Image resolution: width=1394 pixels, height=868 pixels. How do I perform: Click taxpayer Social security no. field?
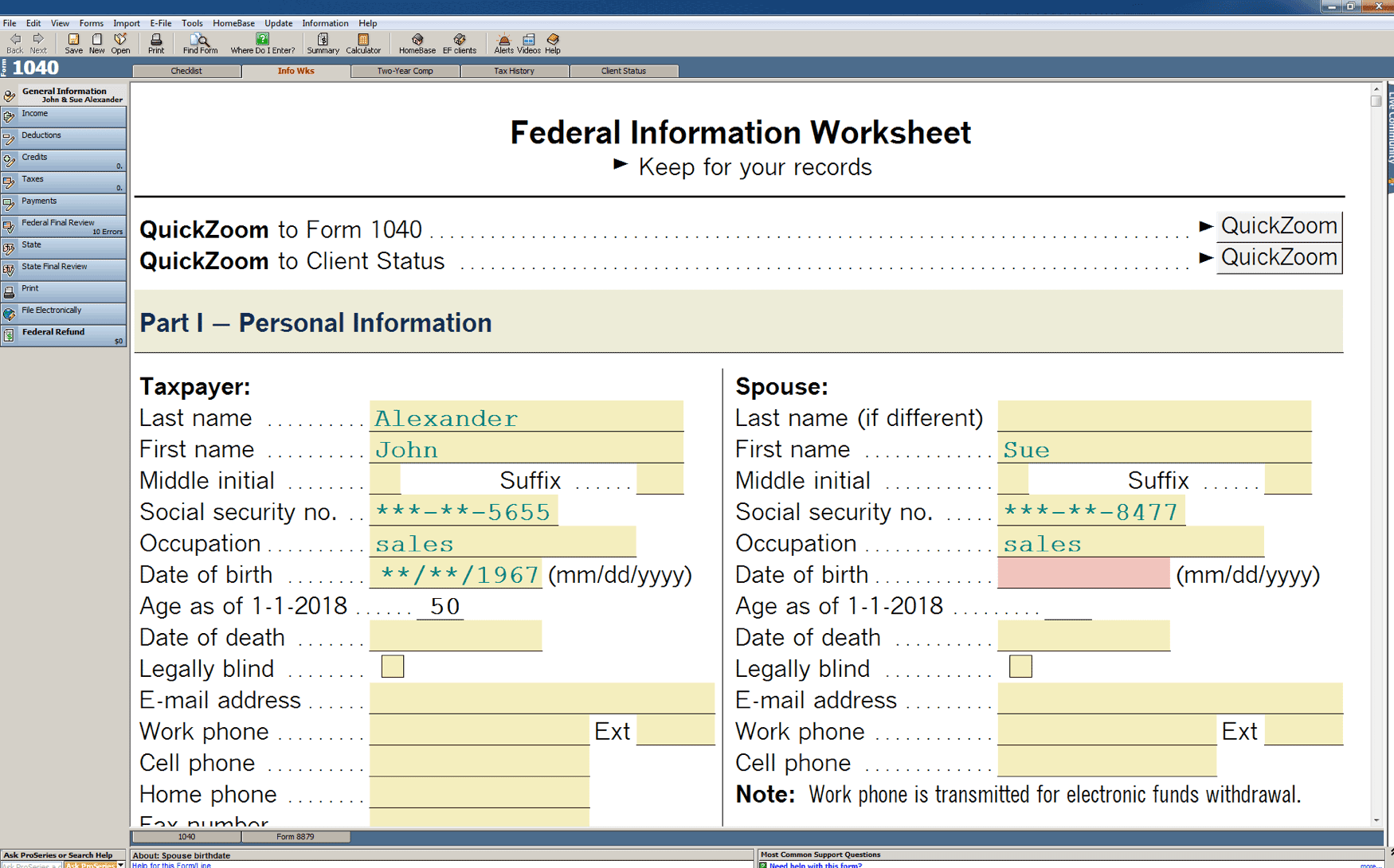[464, 510]
